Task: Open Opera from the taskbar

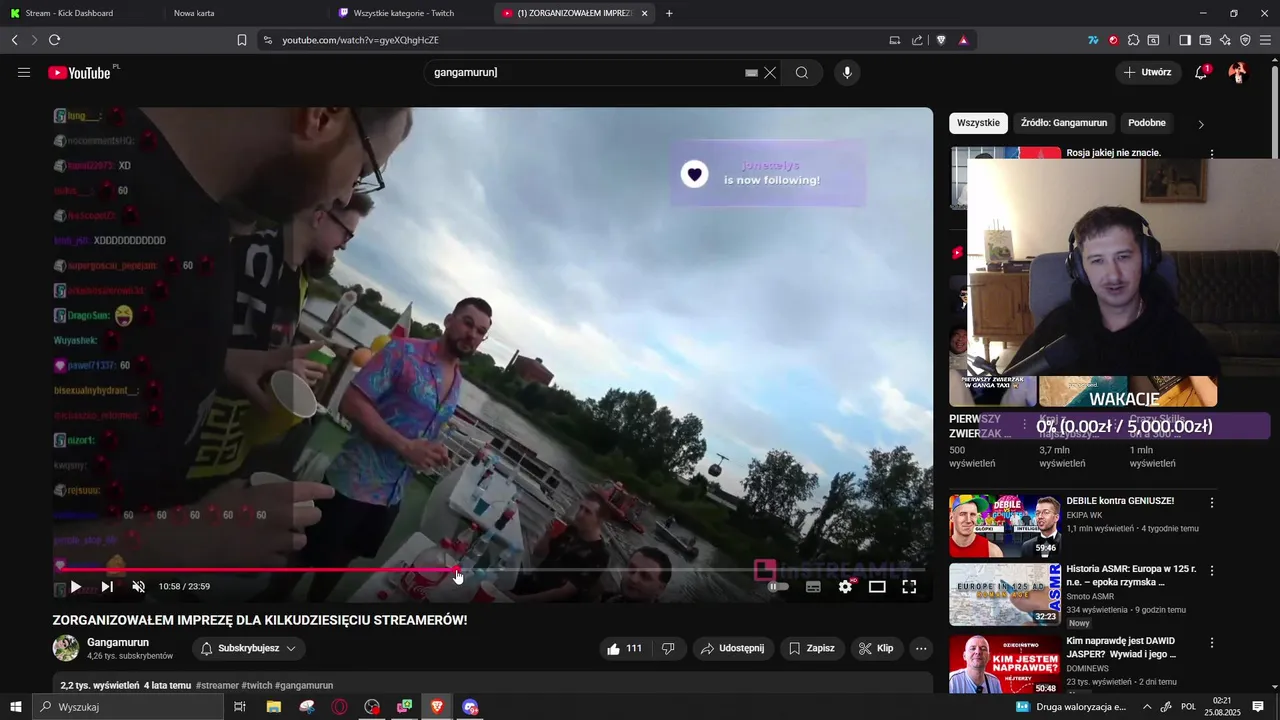Action: 340,707
